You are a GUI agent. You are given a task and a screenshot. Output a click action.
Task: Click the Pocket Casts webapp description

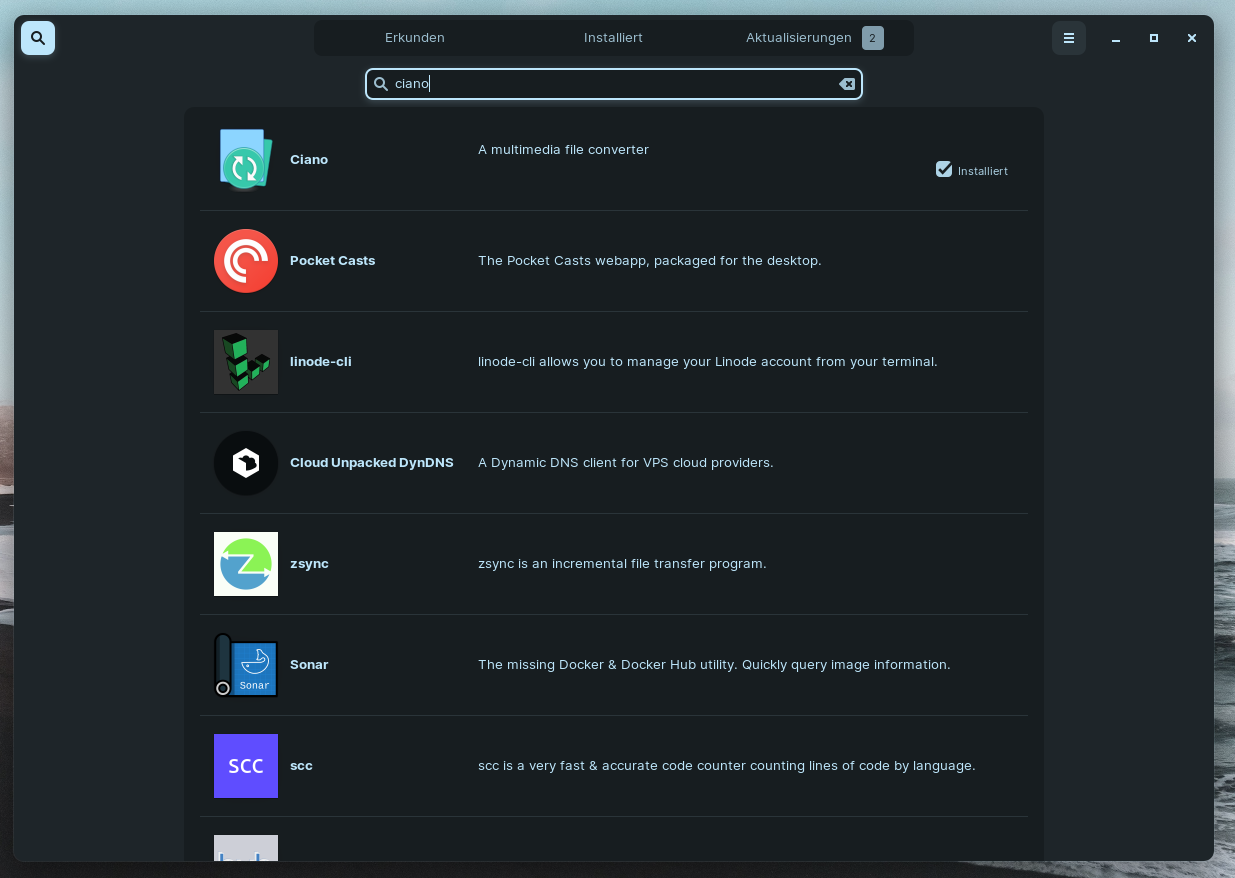[x=650, y=261]
